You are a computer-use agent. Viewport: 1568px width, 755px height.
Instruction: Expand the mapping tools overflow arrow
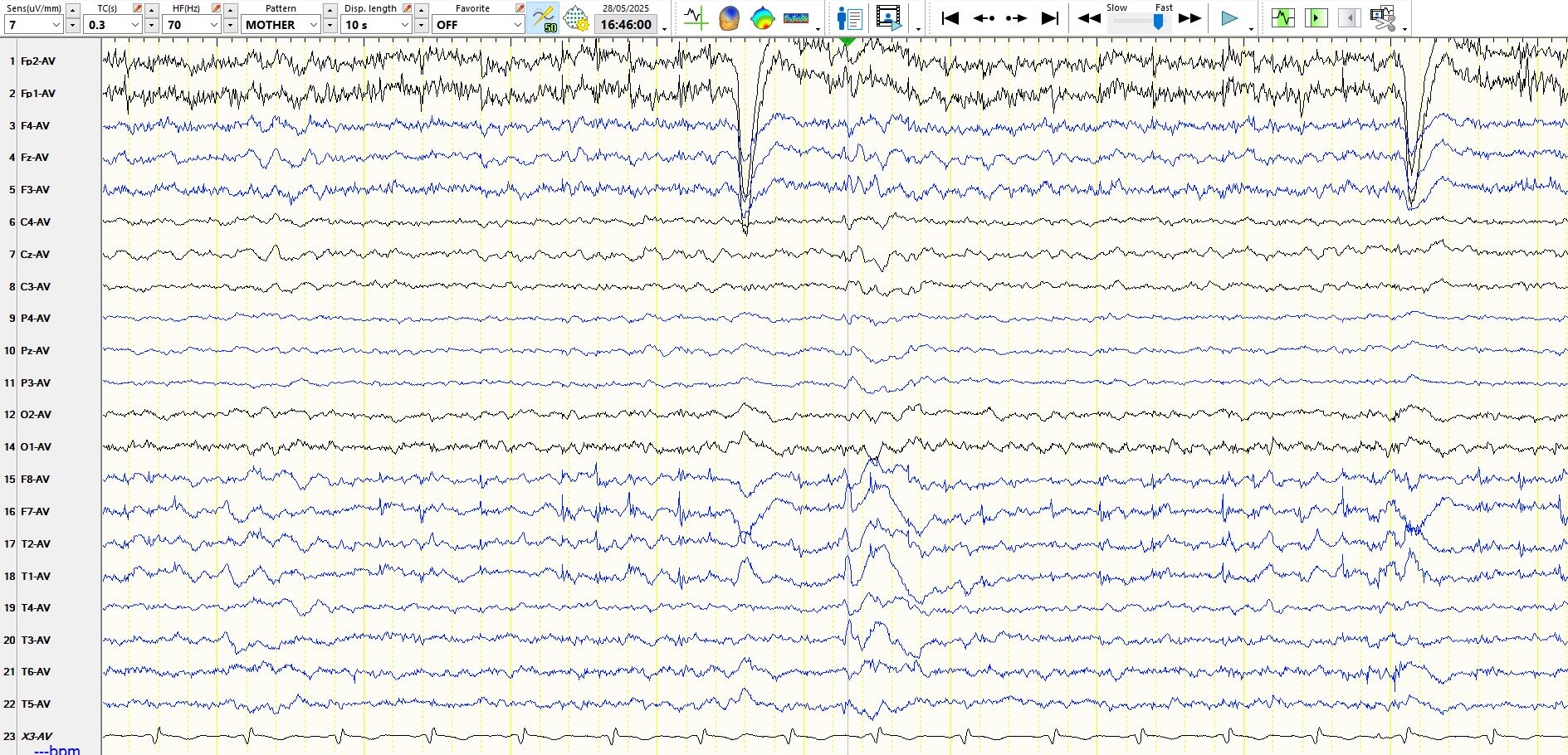point(818,29)
